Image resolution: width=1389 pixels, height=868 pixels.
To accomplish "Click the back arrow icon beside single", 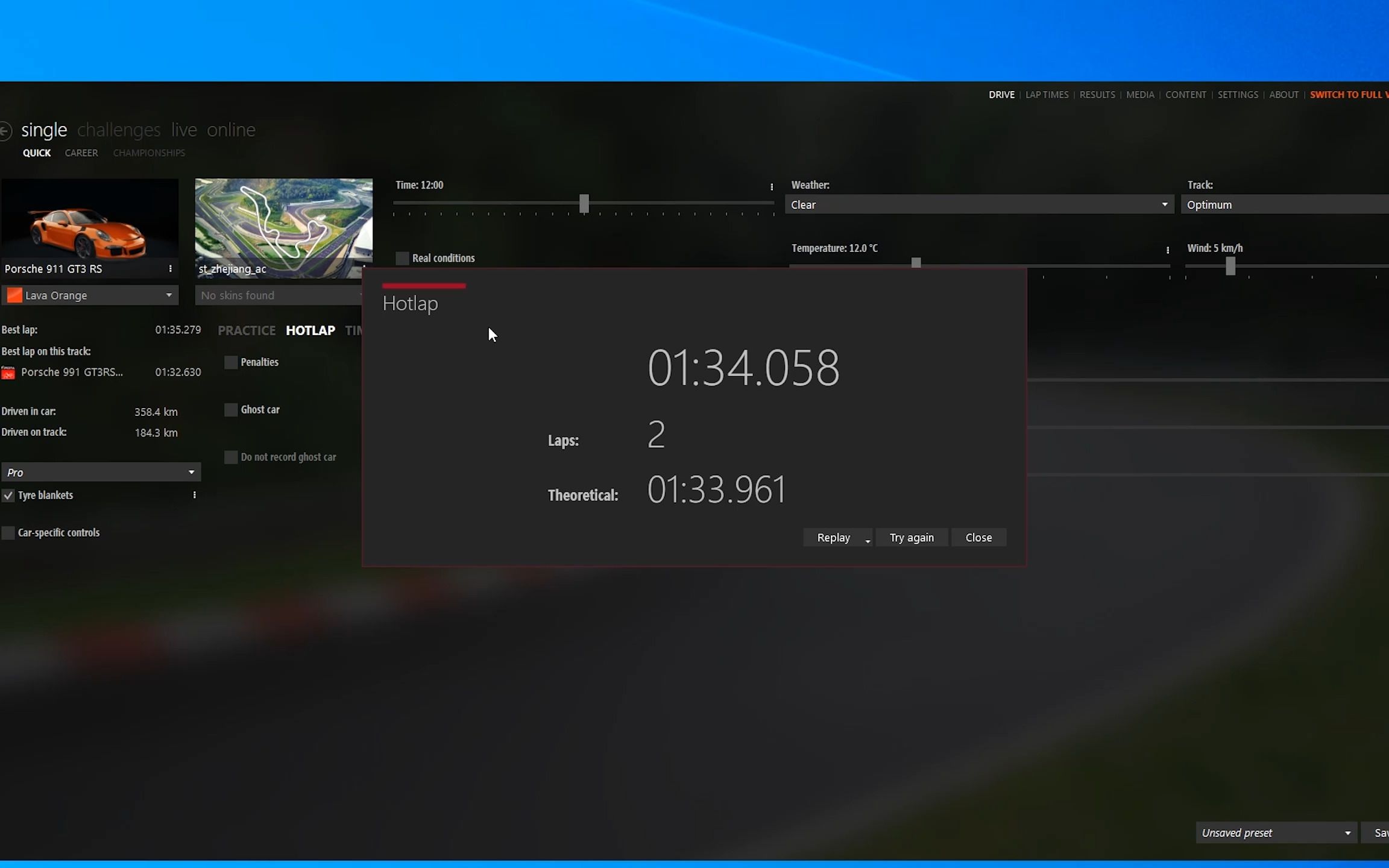I will [x=5, y=131].
